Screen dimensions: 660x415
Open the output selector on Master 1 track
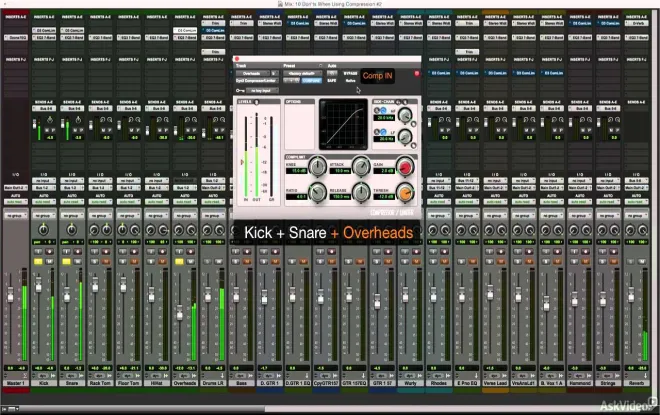click(16, 188)
